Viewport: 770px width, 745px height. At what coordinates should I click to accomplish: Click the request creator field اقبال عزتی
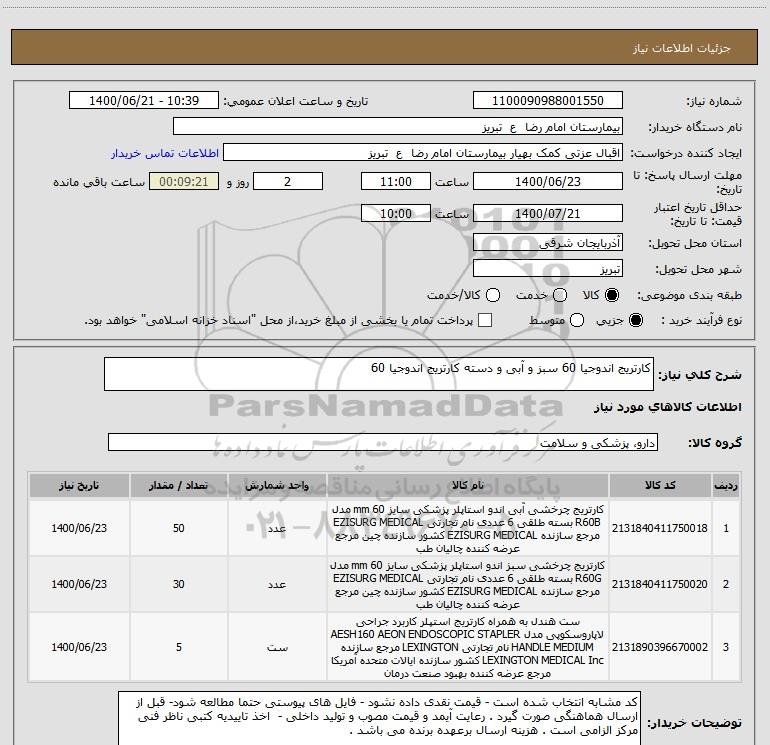[x=423, y=153]
